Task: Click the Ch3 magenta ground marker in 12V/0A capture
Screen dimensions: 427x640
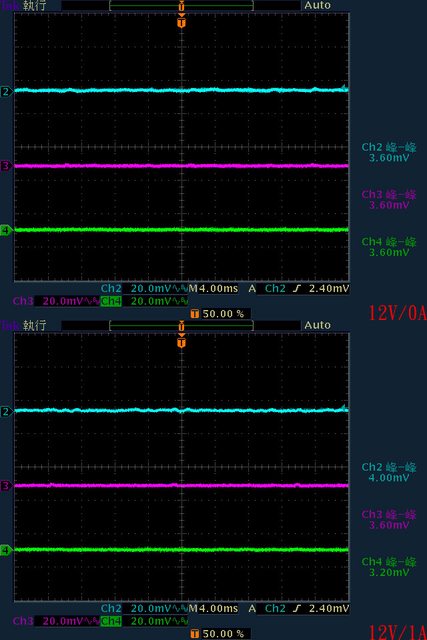Action: point(6,166)
